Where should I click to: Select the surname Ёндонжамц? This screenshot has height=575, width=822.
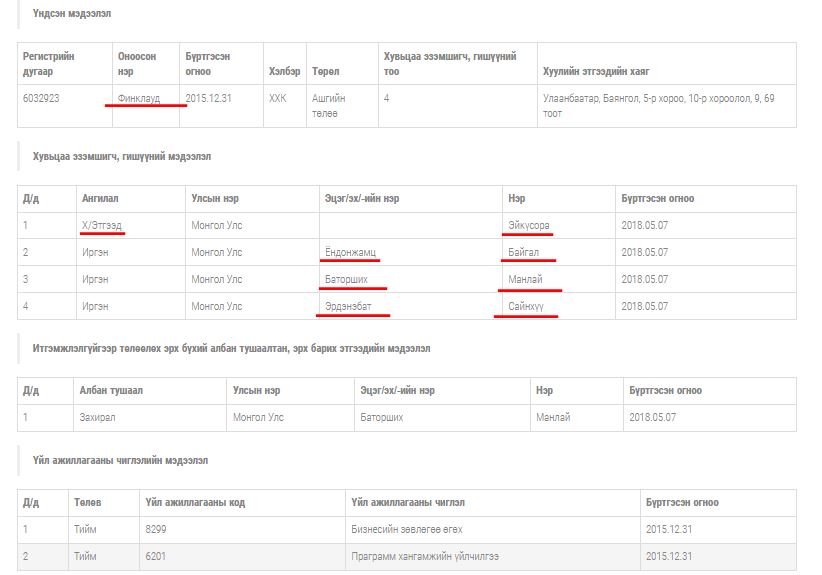click(x=349, y=252)
